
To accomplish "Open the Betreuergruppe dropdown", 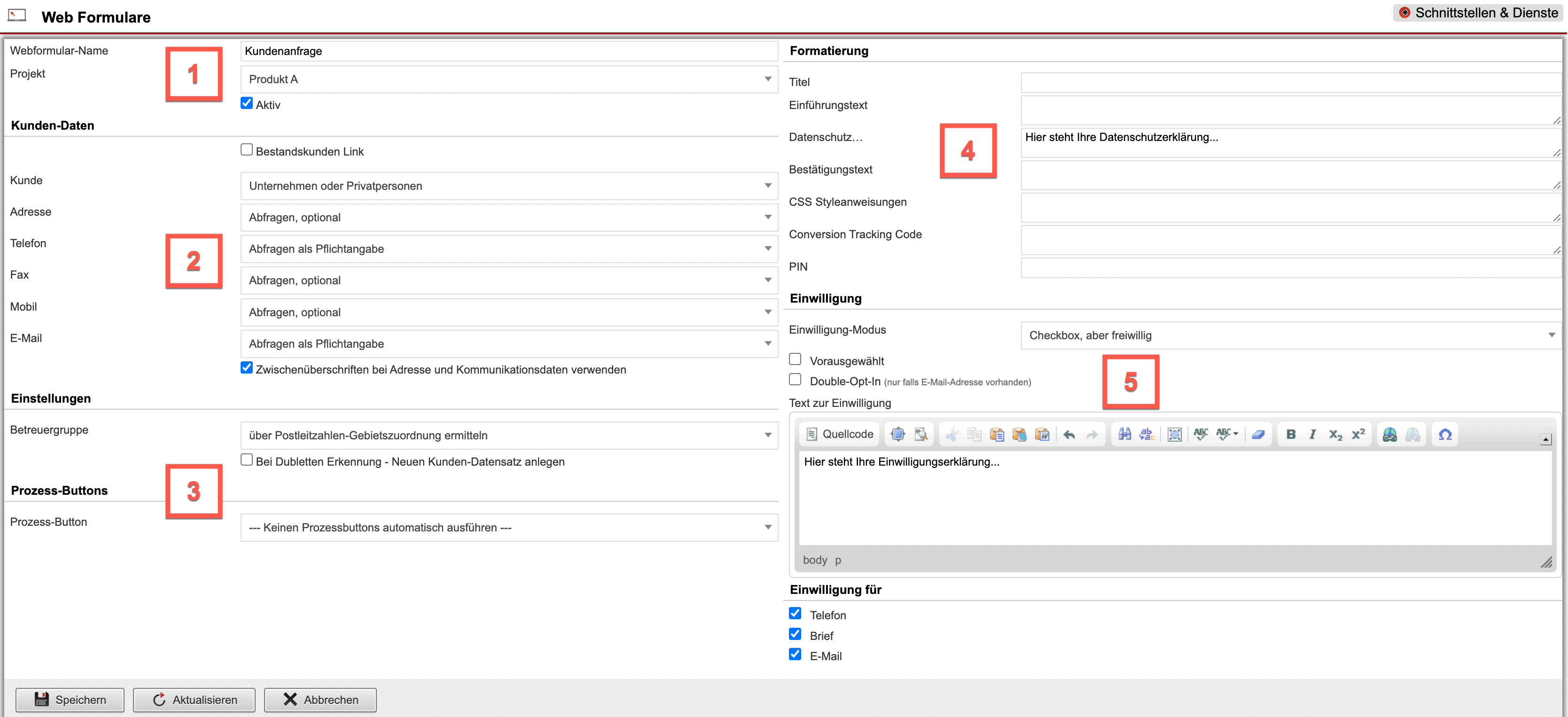I will tap(509, 435).
